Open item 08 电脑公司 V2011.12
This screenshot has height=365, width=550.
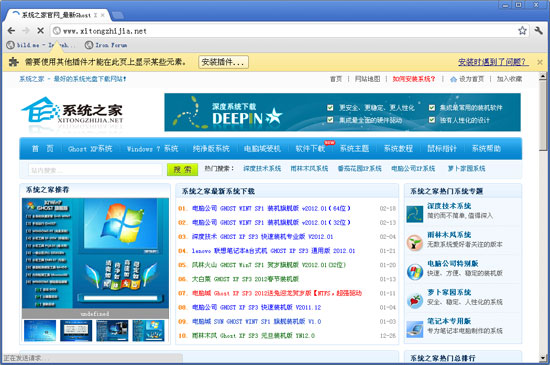[x=256, y=307]
